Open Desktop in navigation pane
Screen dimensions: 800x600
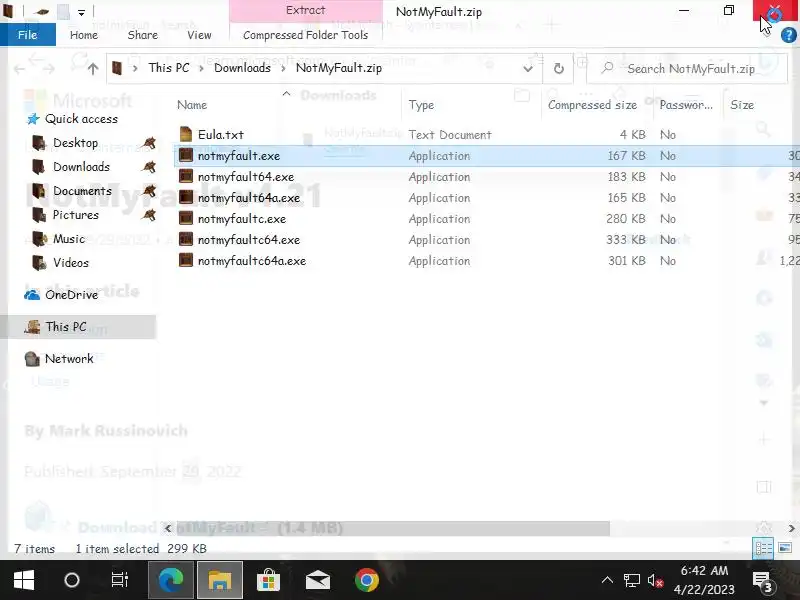[76, 143]
